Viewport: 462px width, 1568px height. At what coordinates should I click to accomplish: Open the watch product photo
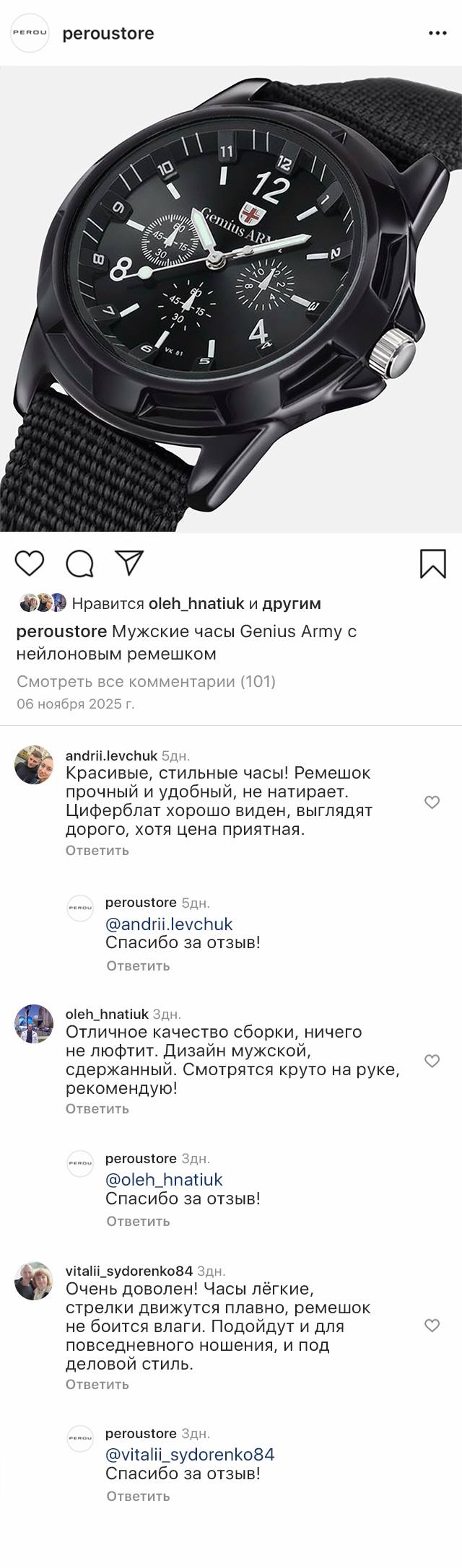click(231, 299)
